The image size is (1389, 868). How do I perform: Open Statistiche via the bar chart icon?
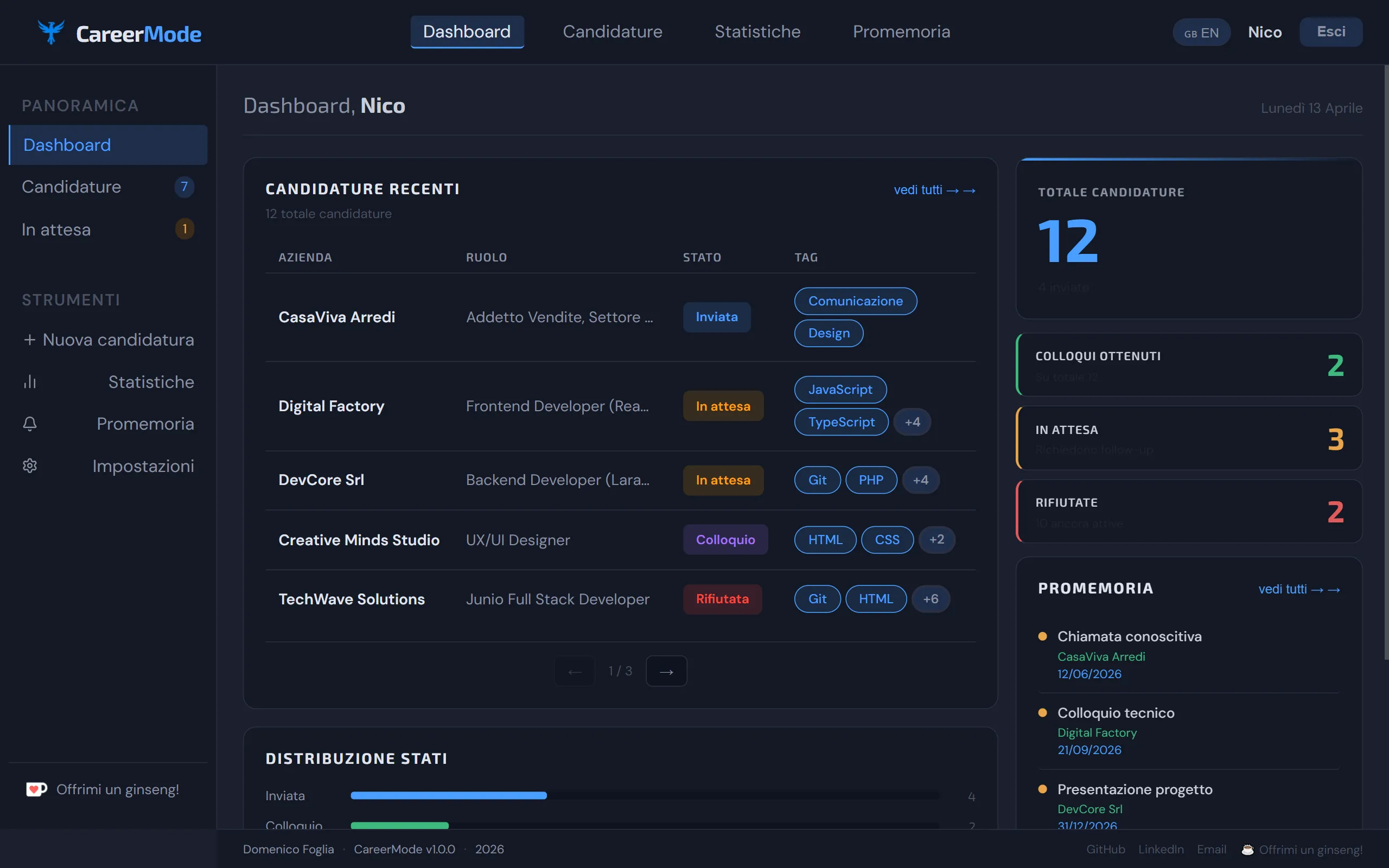pos(30,382)
